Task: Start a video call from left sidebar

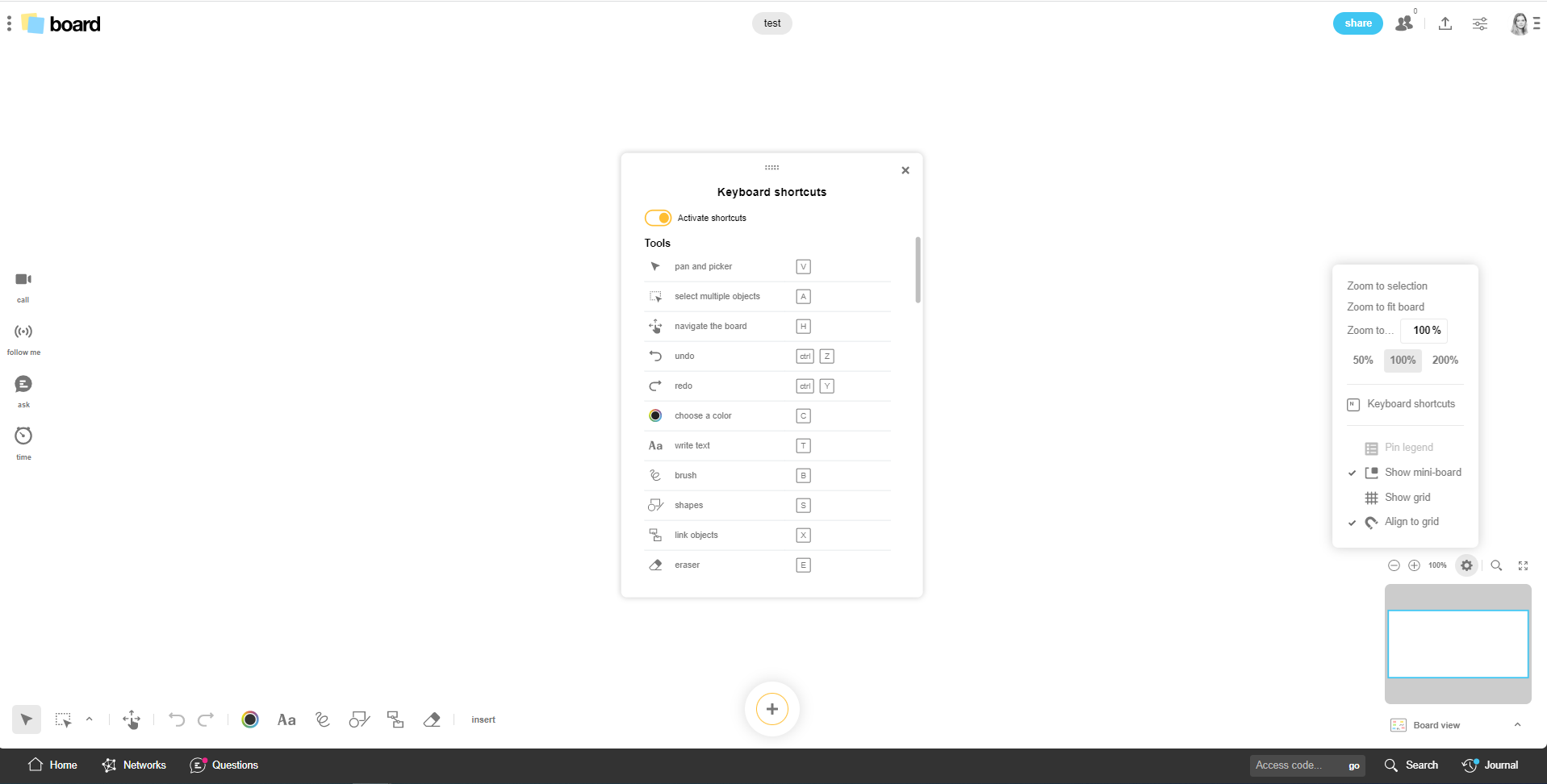Action: pos(23,280)
